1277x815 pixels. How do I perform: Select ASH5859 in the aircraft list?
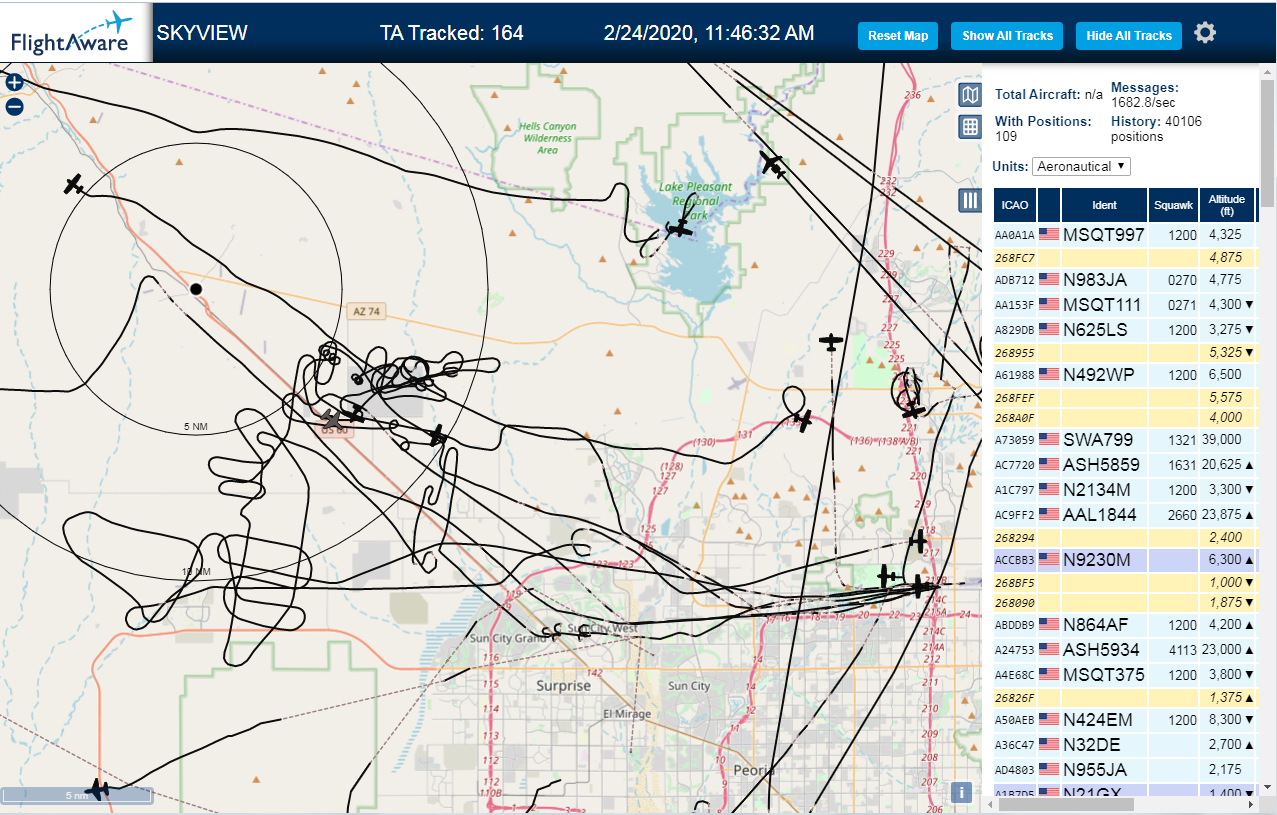point(1125,464)
